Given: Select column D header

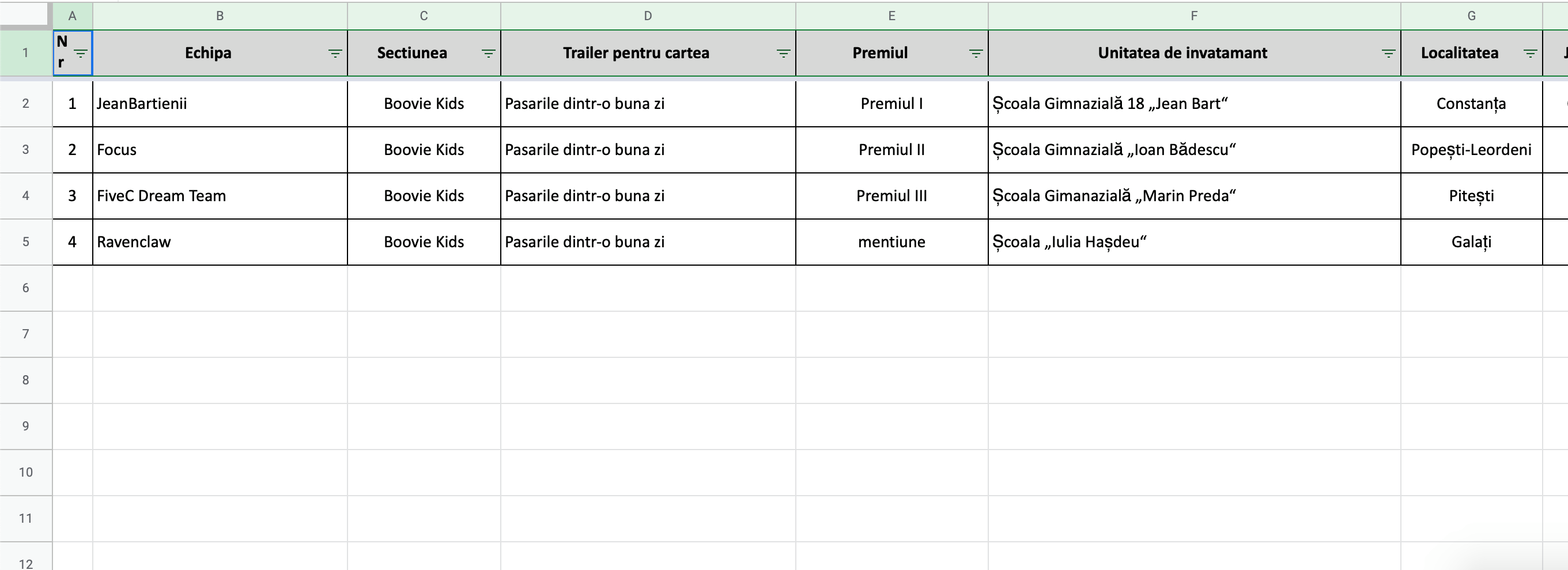Looking at the screenshot, I should point(648,16).
